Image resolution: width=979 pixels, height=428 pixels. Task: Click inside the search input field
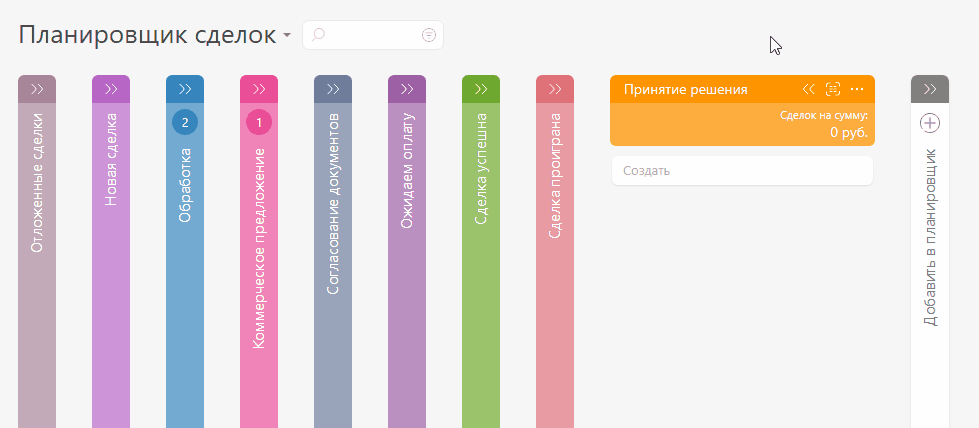click(x=373, y=35)
